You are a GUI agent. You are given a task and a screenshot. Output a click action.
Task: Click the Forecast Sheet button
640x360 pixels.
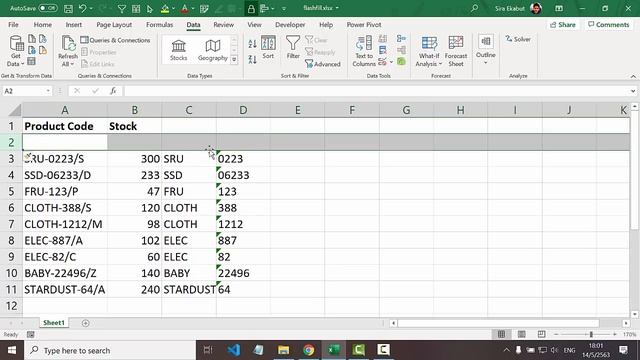pyautogui.click(x=456, y=51)
